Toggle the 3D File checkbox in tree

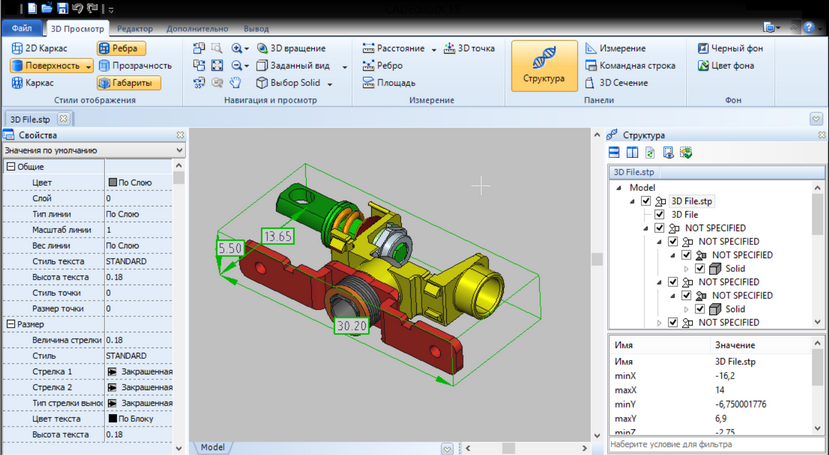tap(660, 214)
